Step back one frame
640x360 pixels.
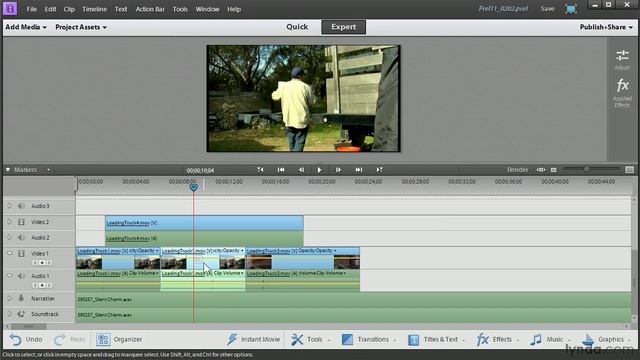coord(301,169)
